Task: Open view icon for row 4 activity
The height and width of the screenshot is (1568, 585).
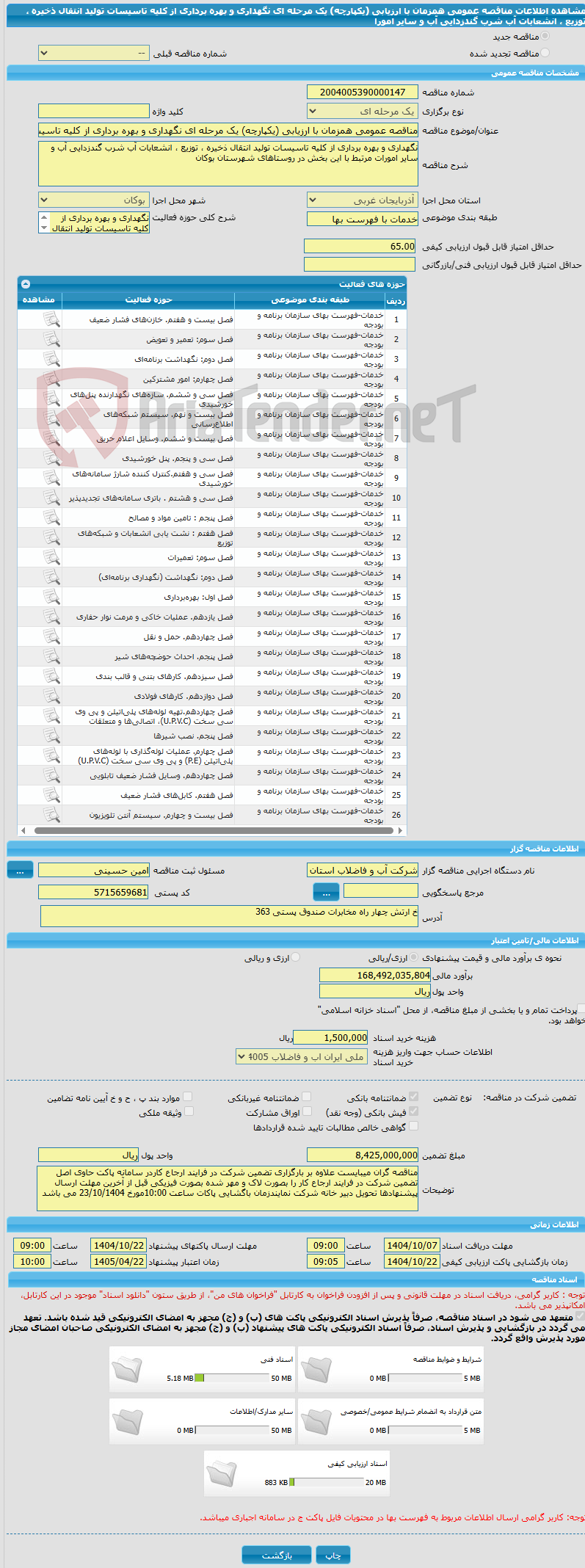Action: coord(51,378)
